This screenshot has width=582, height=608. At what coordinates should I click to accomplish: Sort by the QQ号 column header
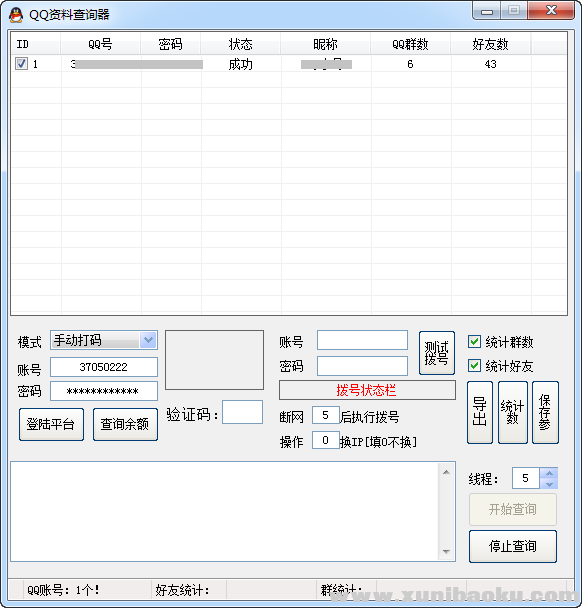point(100,44)
